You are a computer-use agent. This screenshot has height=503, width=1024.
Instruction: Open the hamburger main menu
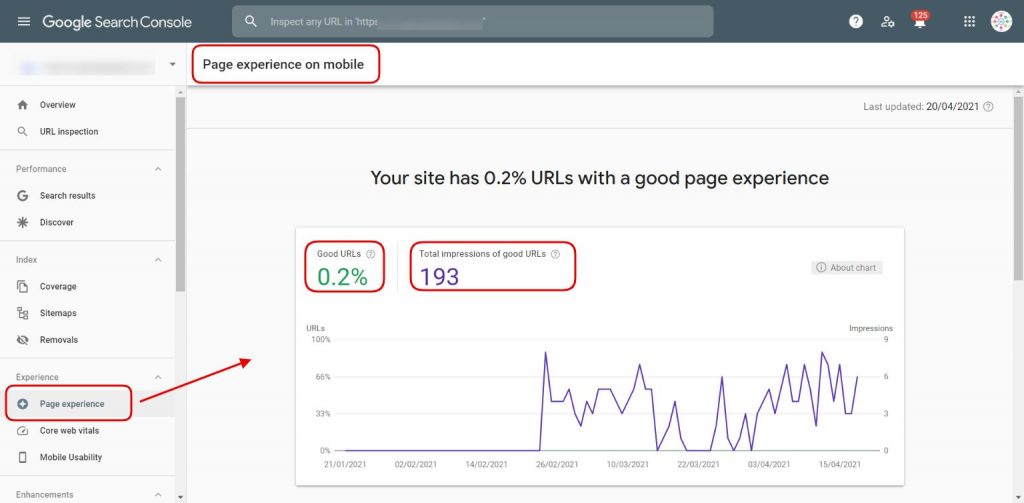click(x=24, y=22)
